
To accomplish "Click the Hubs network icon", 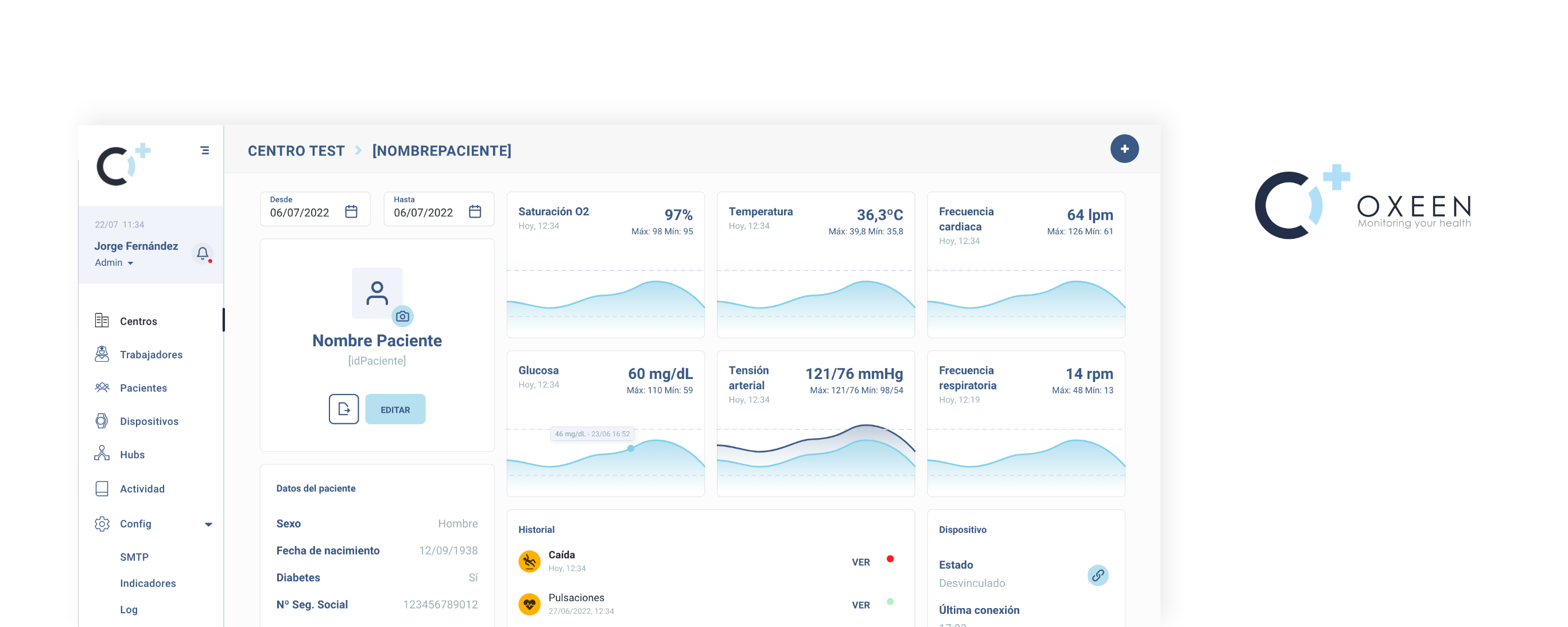I will coord(102,454).
